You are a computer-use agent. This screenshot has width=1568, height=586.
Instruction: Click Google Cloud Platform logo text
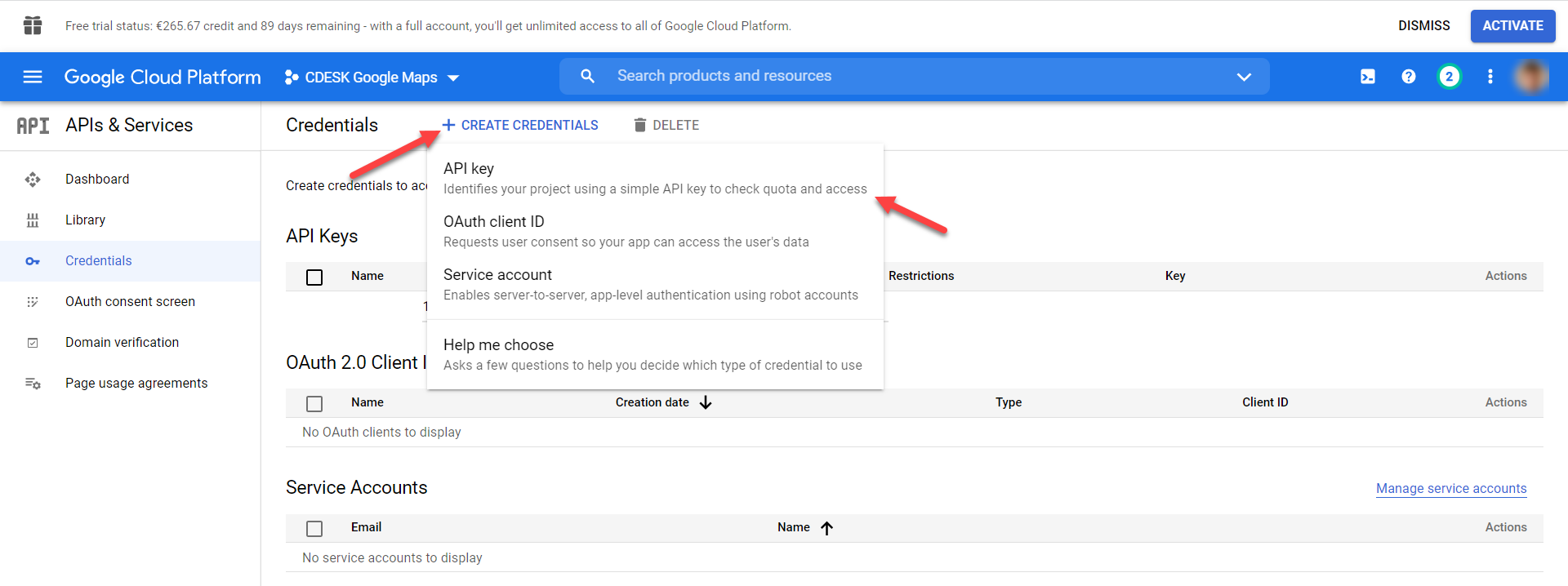point(163,77)
